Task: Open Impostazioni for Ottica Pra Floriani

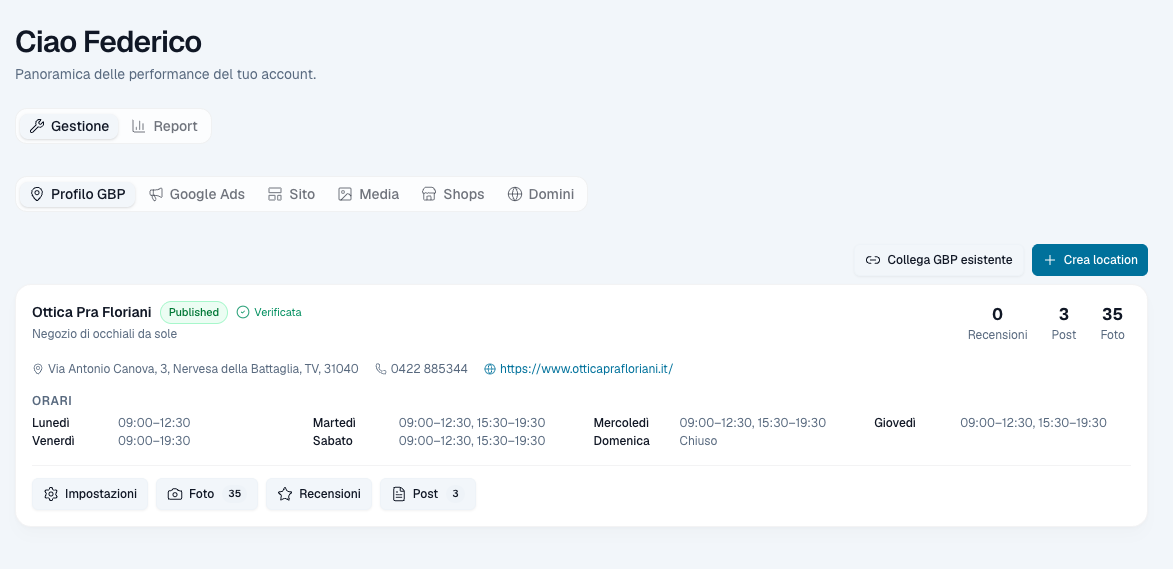Action: [90, 494]
